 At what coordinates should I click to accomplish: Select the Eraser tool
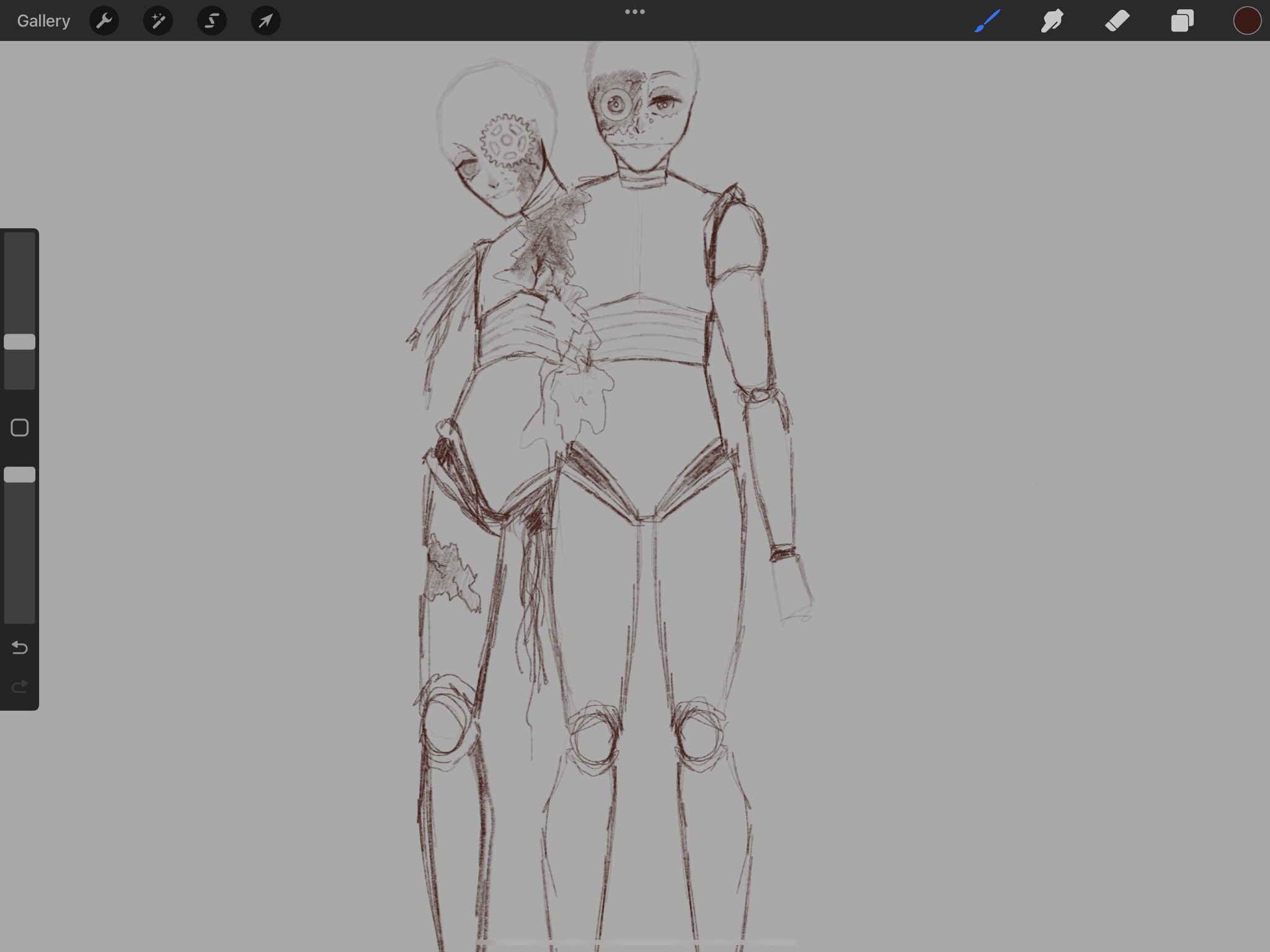click(1117, 21)
